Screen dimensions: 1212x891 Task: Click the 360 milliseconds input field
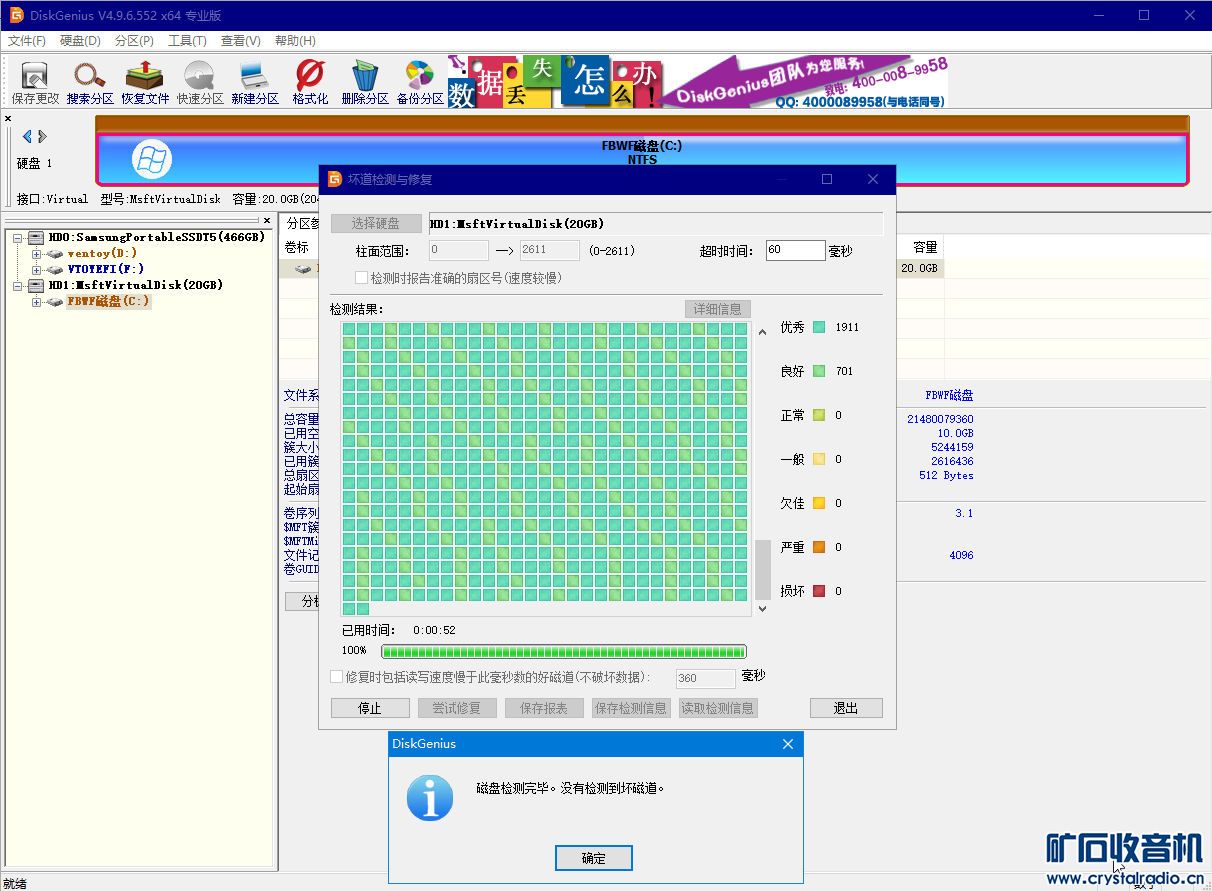tap(706, 678)
